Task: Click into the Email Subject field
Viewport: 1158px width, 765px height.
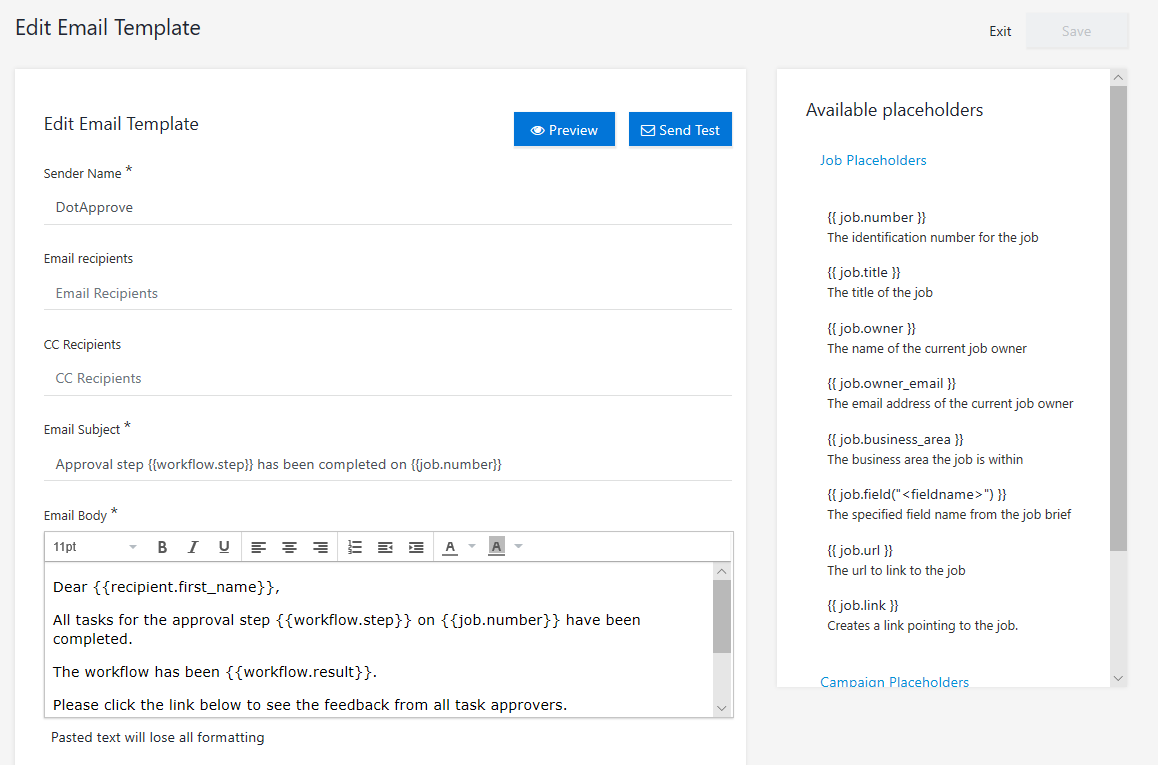Action: [x=388, y=464]
